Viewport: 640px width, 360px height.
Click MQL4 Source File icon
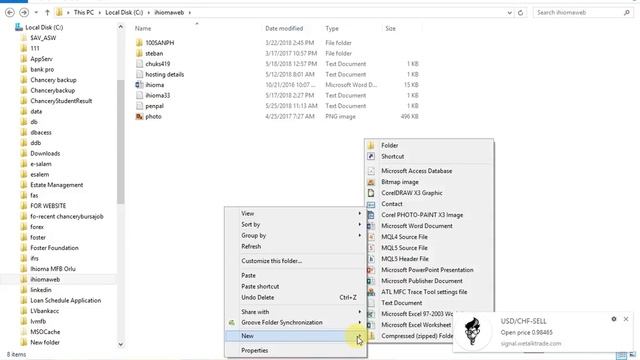pos(371,237)
